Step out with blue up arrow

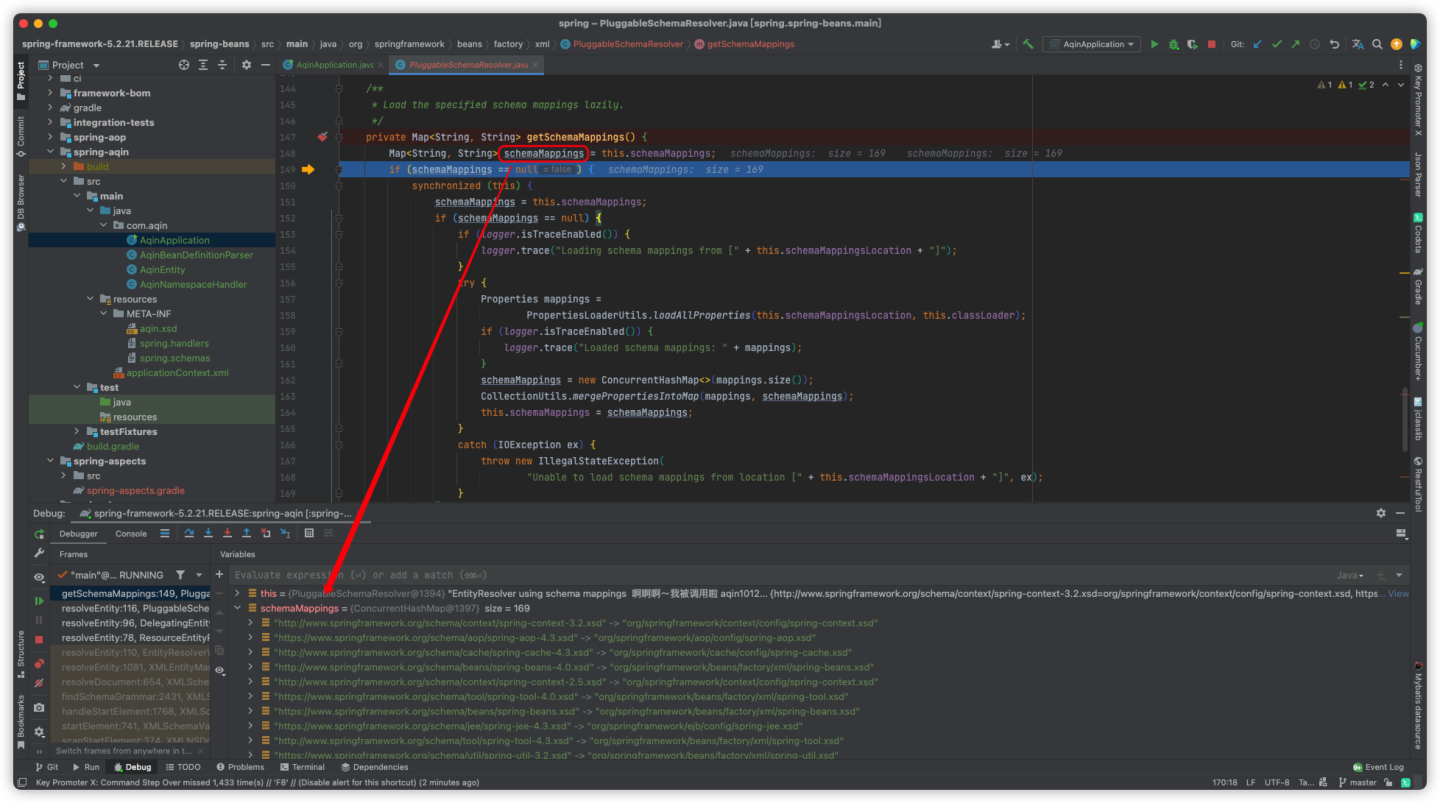[246, 534]
